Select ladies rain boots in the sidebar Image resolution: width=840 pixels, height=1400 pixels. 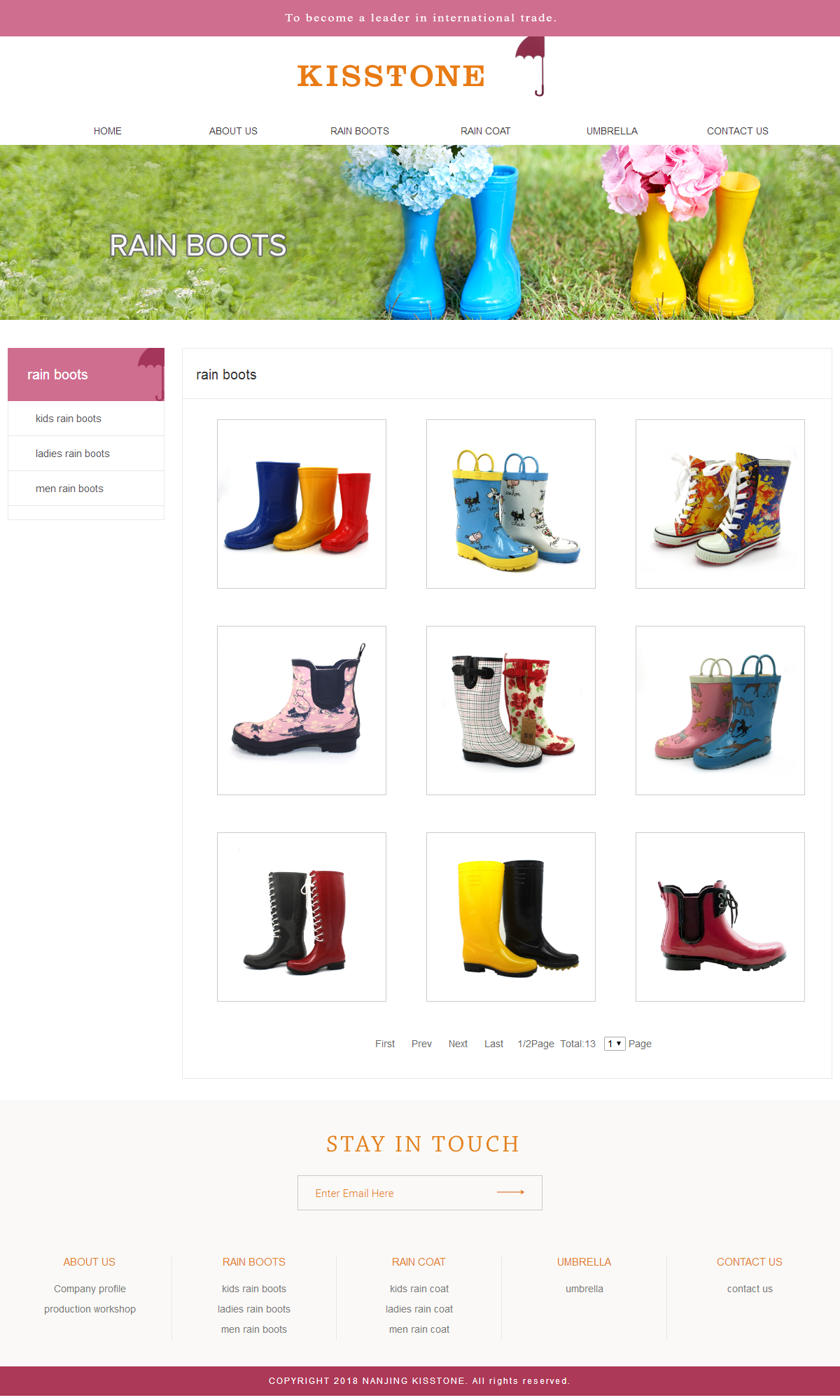pyautogui.click(x=73, y=454)
